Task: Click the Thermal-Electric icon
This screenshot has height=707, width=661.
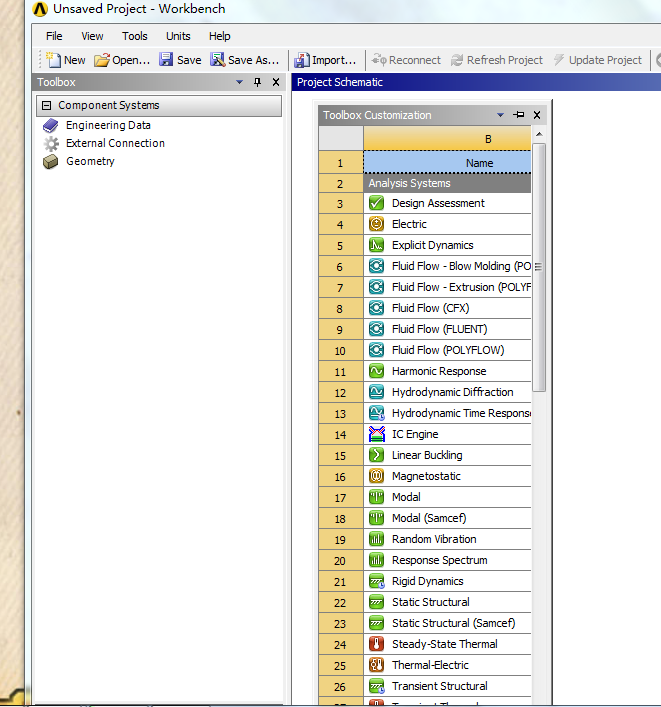Action: click(376, 665)
